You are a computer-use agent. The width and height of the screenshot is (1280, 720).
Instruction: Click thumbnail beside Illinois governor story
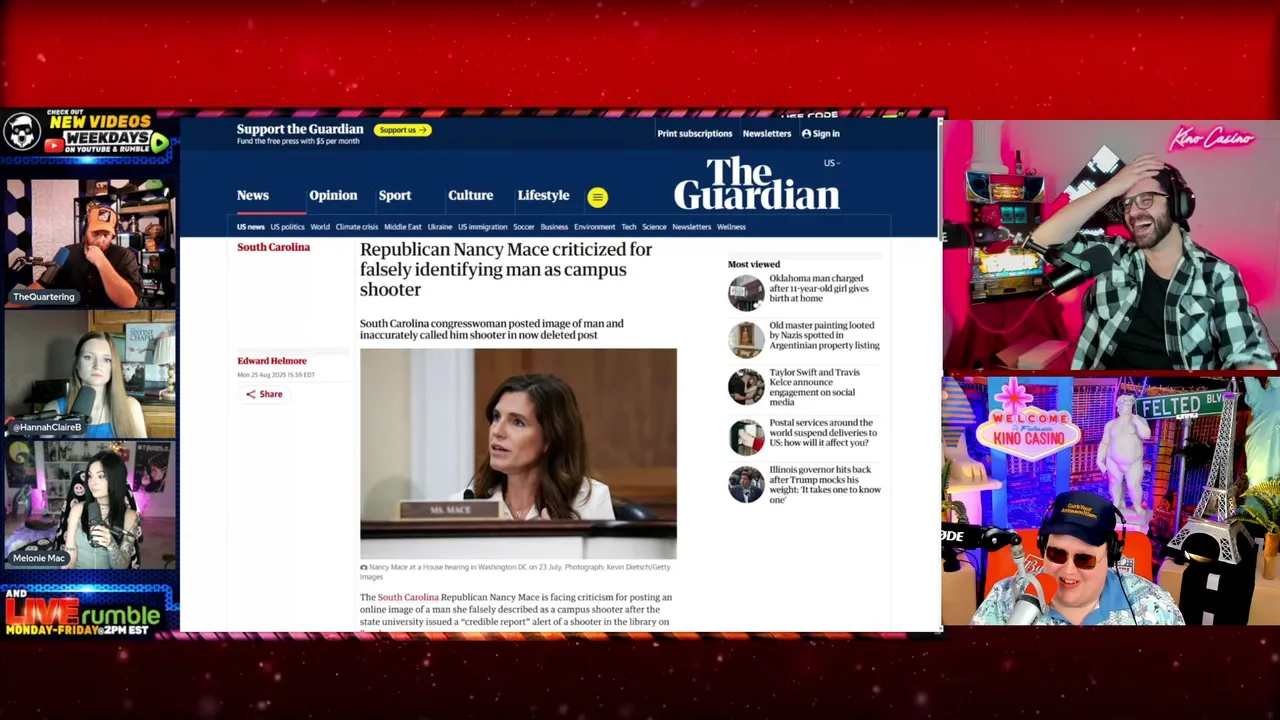click(746, 484)
